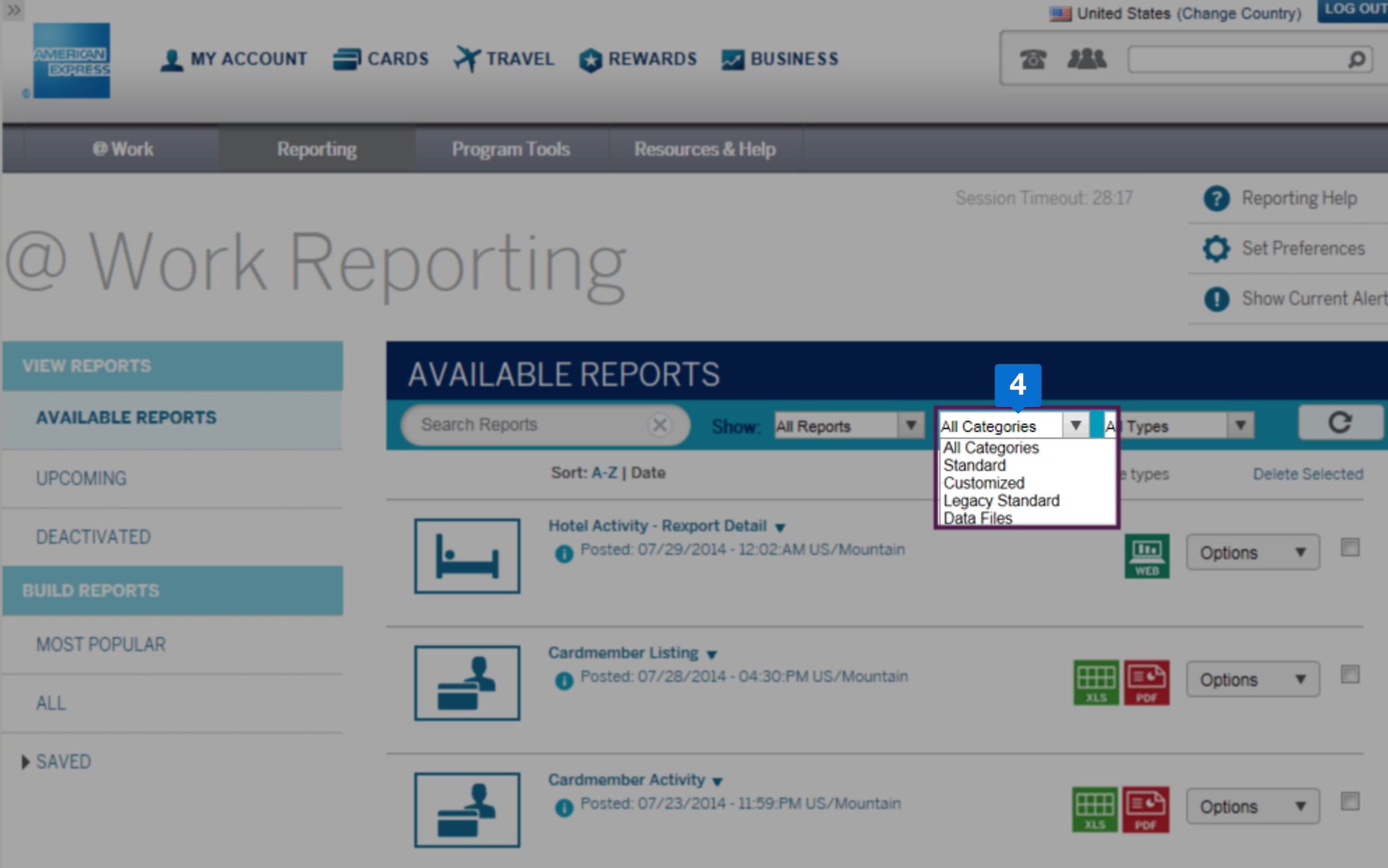Select UPCOMING in View Reports sidebar

click(x=81, y=478)
